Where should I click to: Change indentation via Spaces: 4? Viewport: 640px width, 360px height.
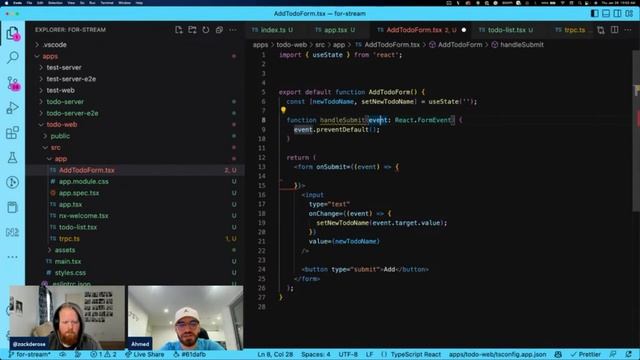pos(316,354)
